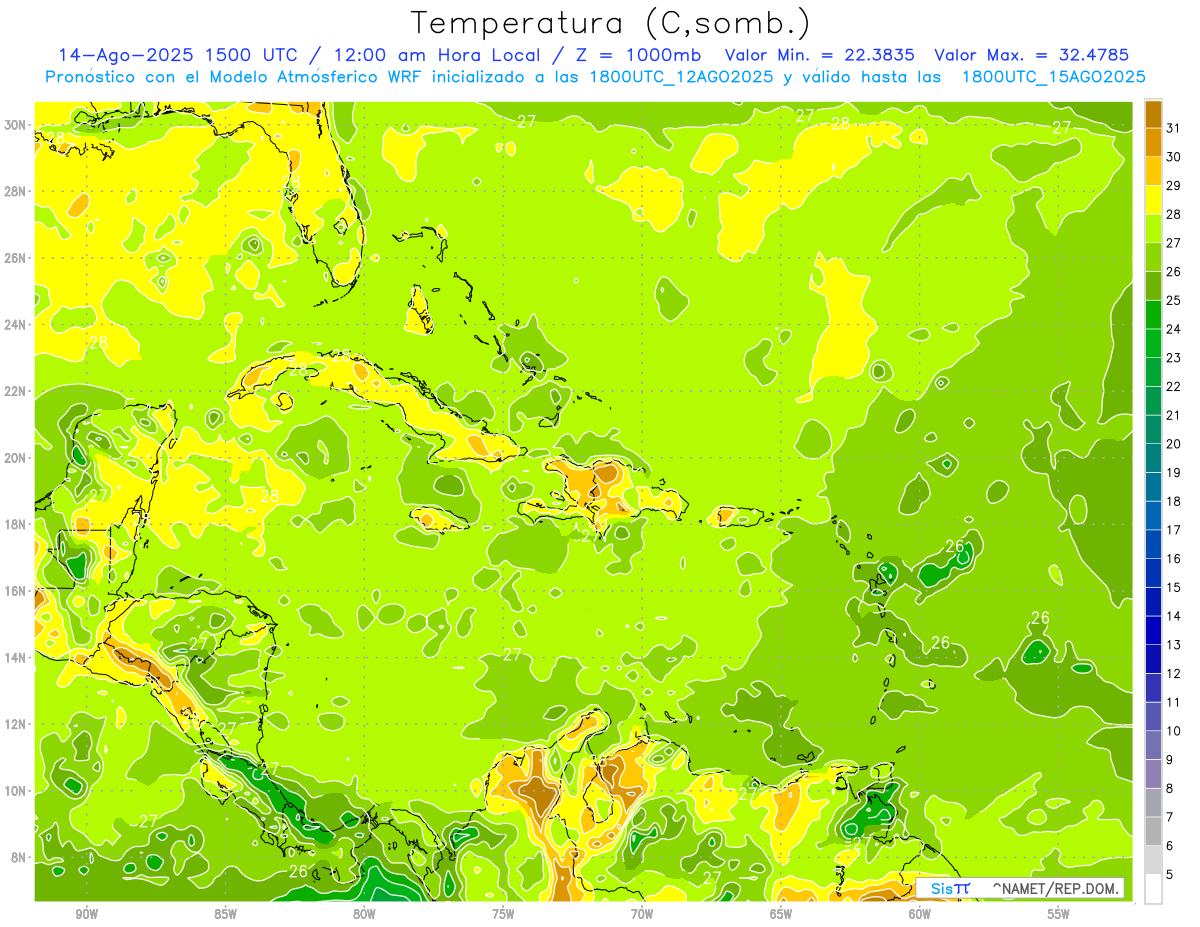Click the '20N' latitude axis label

(x=15, y=458)
